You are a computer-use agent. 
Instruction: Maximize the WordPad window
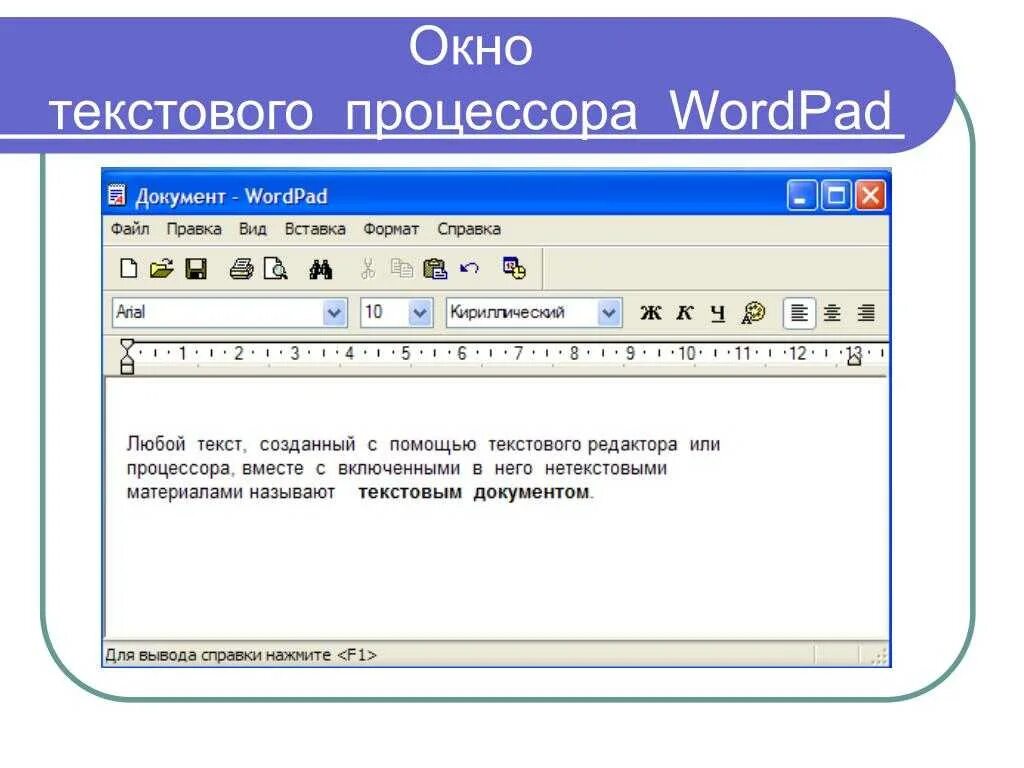(836, 195)
